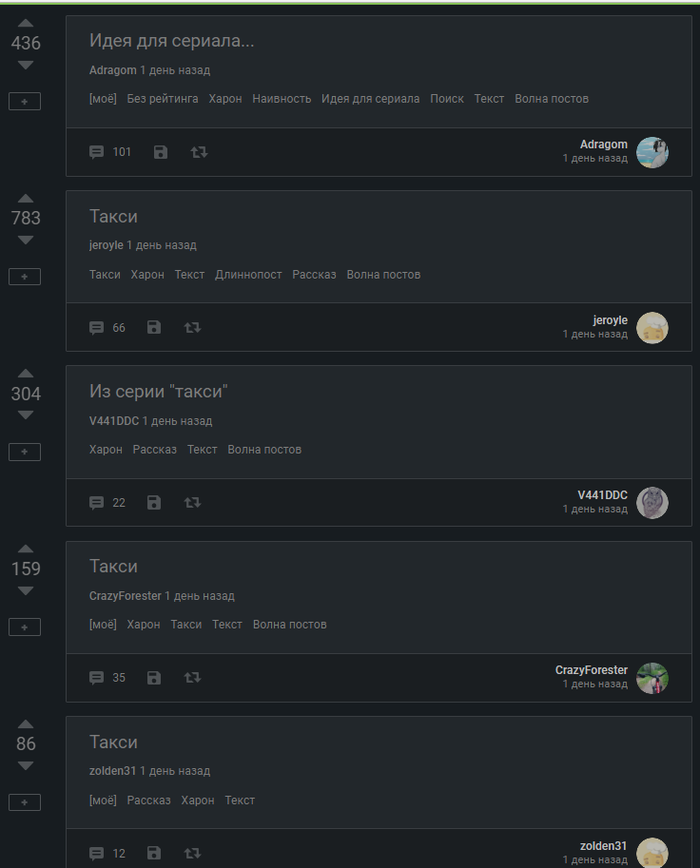Expand post rated 436 with plus button

coord(25,101)
